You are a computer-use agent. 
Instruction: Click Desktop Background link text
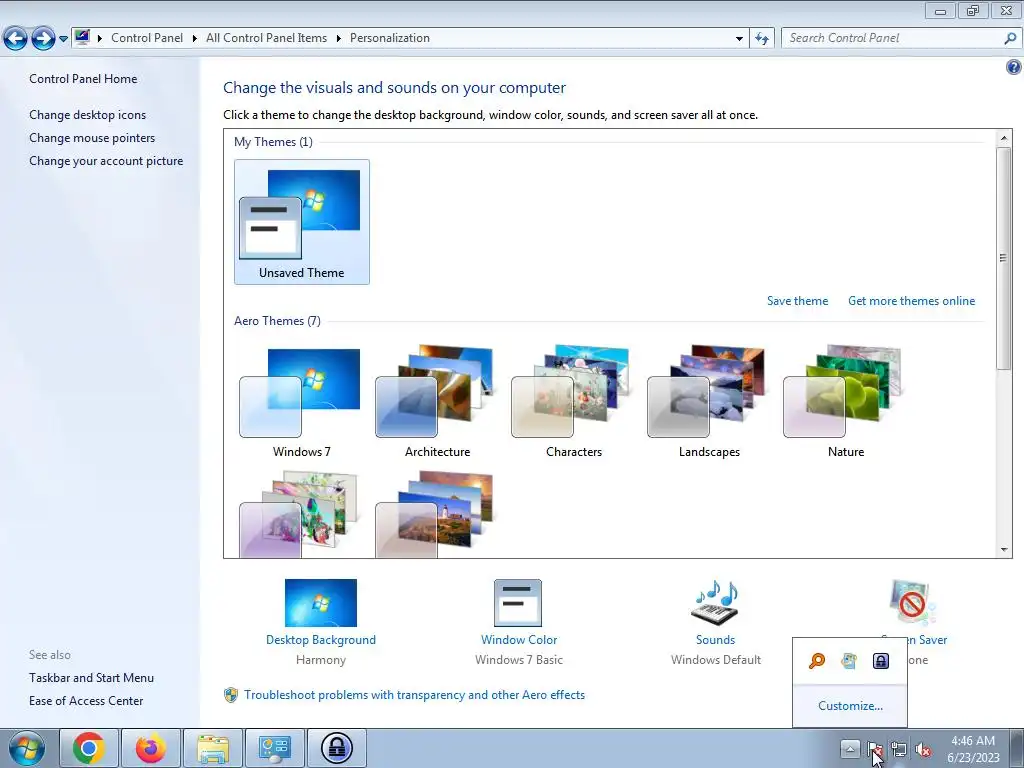pos(321,640)
